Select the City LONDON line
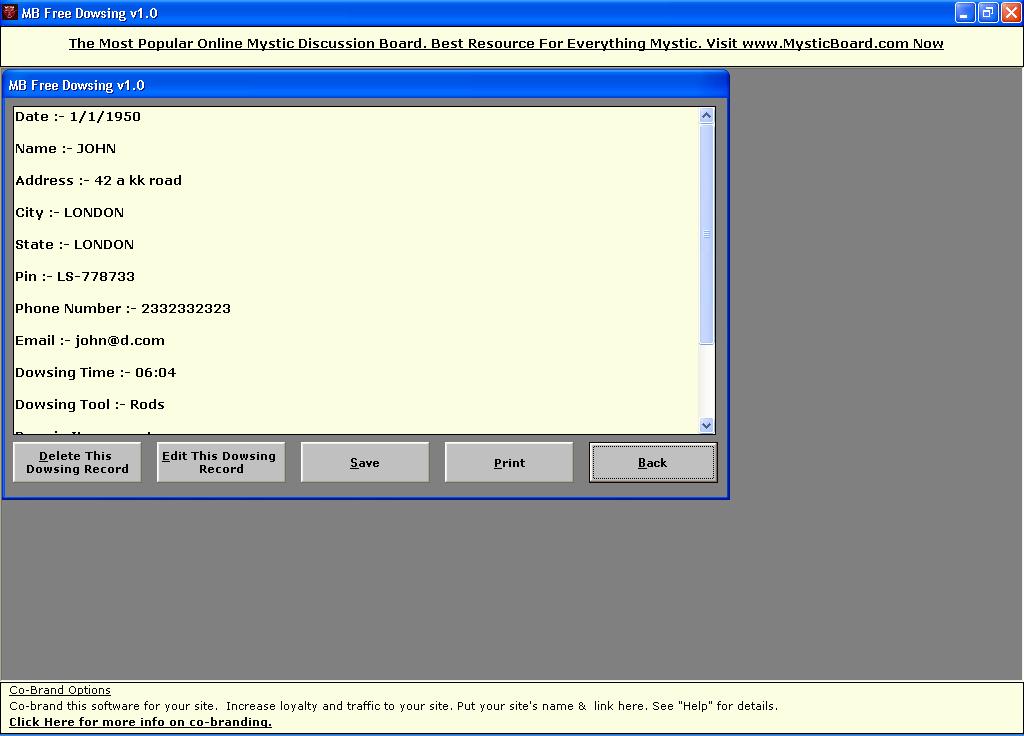The height and width of the screenshot is (736, 1024). point(69,213)
